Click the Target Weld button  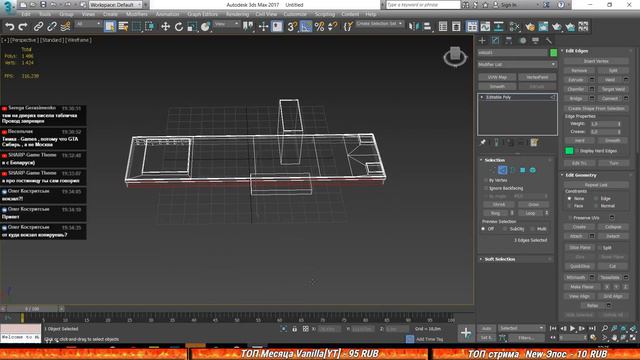tap(613, 89)
